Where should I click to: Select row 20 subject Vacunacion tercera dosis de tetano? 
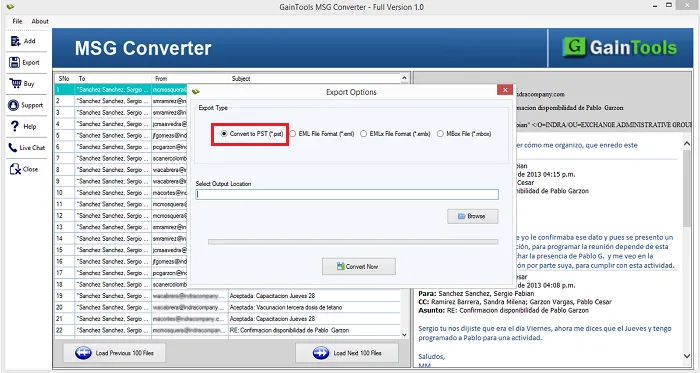tap(286, 307)
